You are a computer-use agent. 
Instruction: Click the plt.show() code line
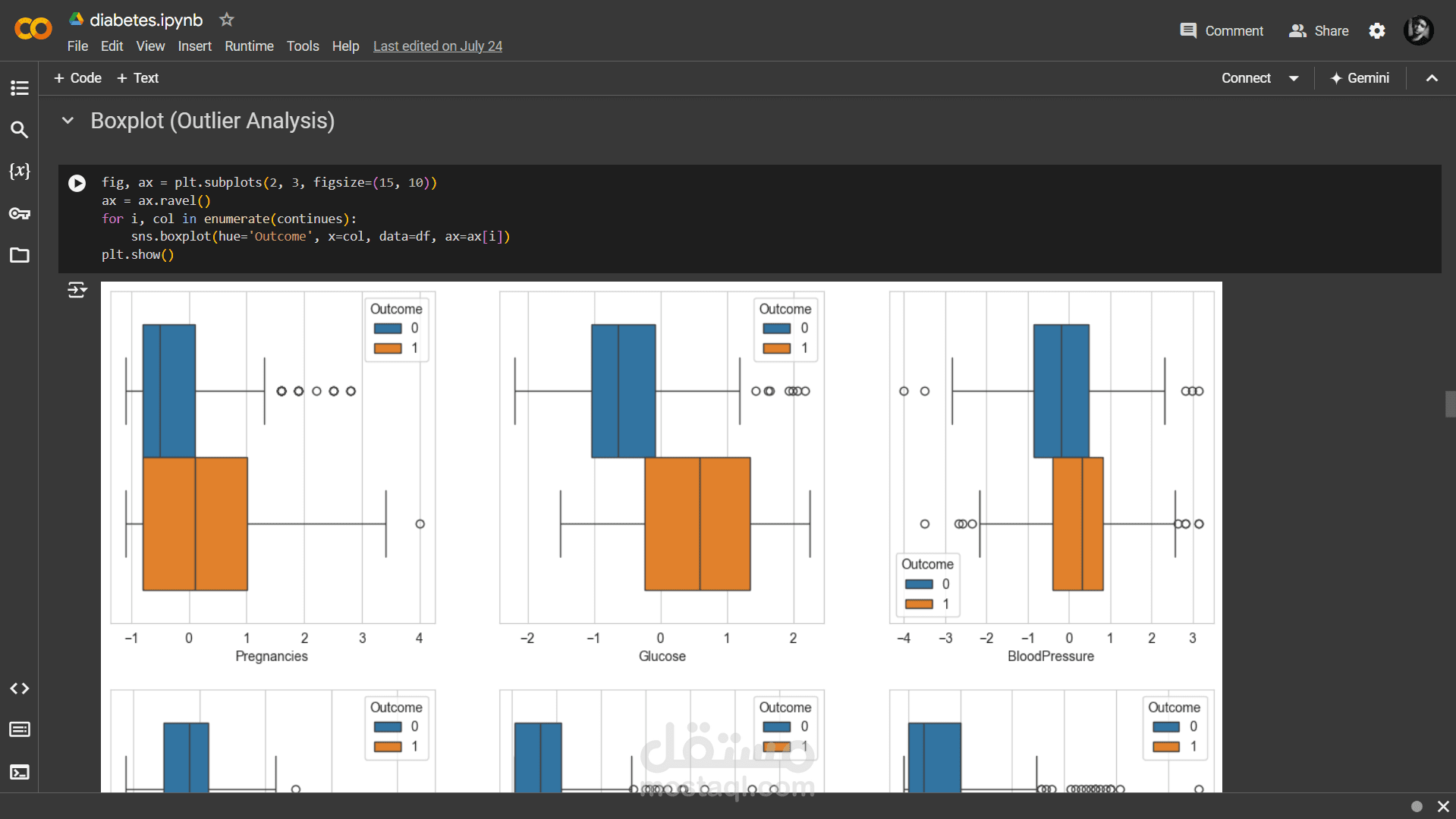[138, 255]
